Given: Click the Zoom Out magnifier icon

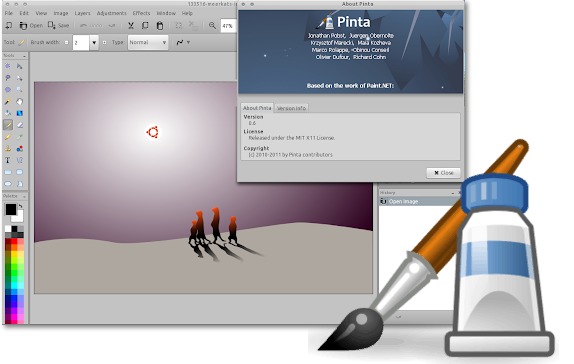Looking at the screenshot, I should [212, 25].
